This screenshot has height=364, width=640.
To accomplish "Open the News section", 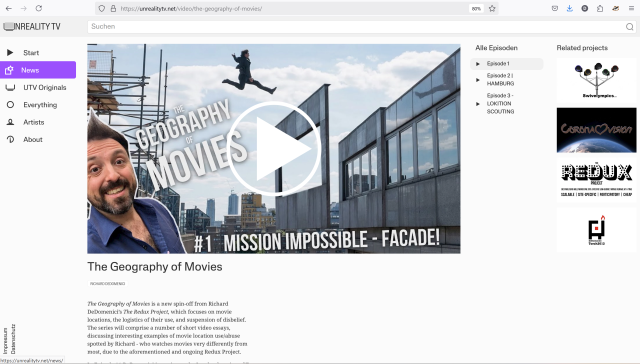I will [x=38, y=70].
